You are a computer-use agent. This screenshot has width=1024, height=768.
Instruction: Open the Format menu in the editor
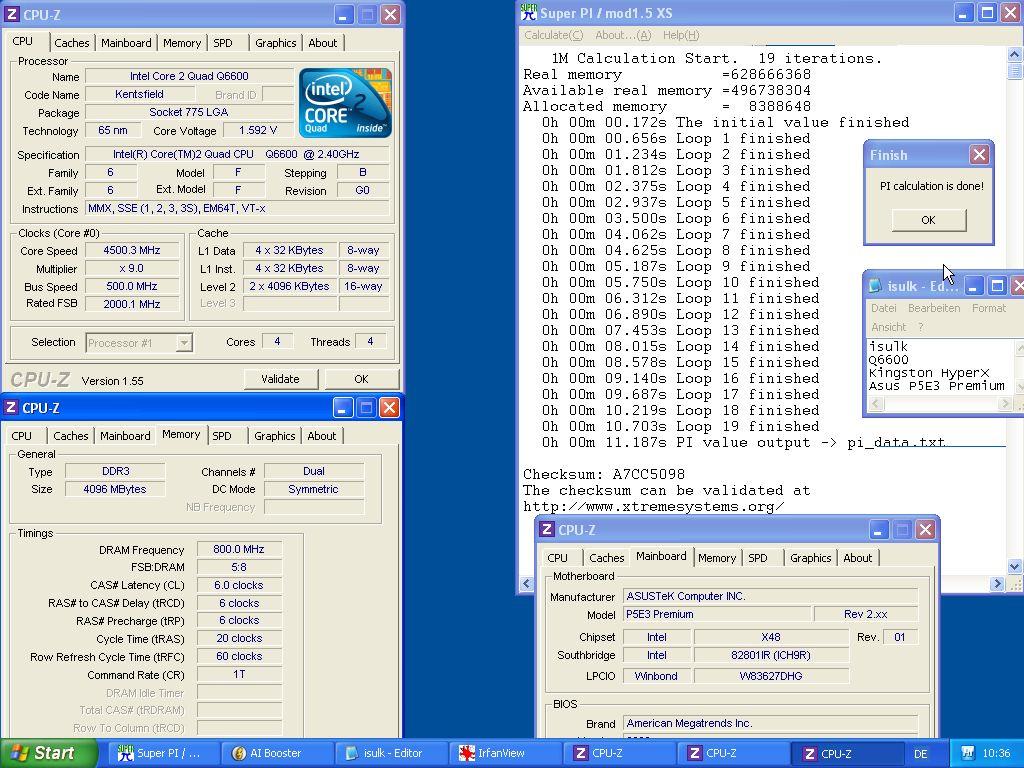(989, 308)
